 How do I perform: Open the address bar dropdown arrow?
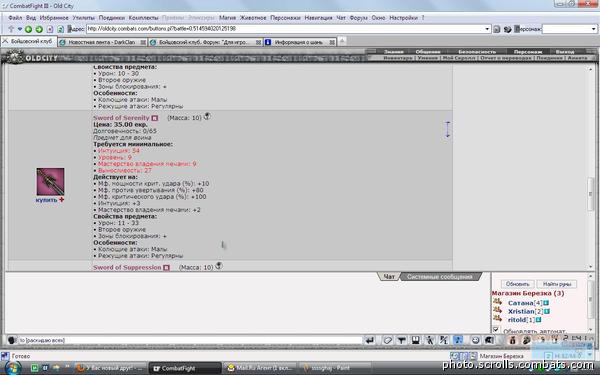click(487, 29)
